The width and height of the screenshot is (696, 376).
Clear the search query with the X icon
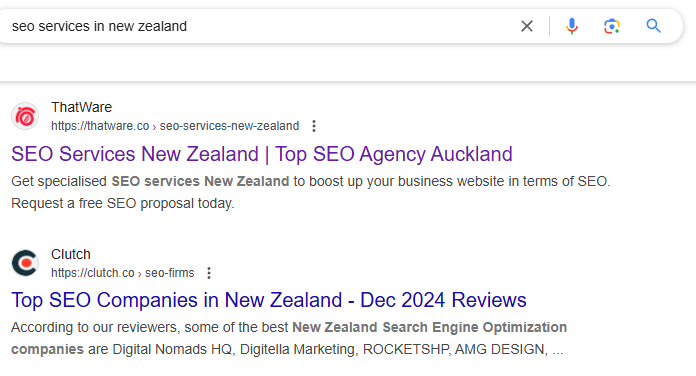527,26
